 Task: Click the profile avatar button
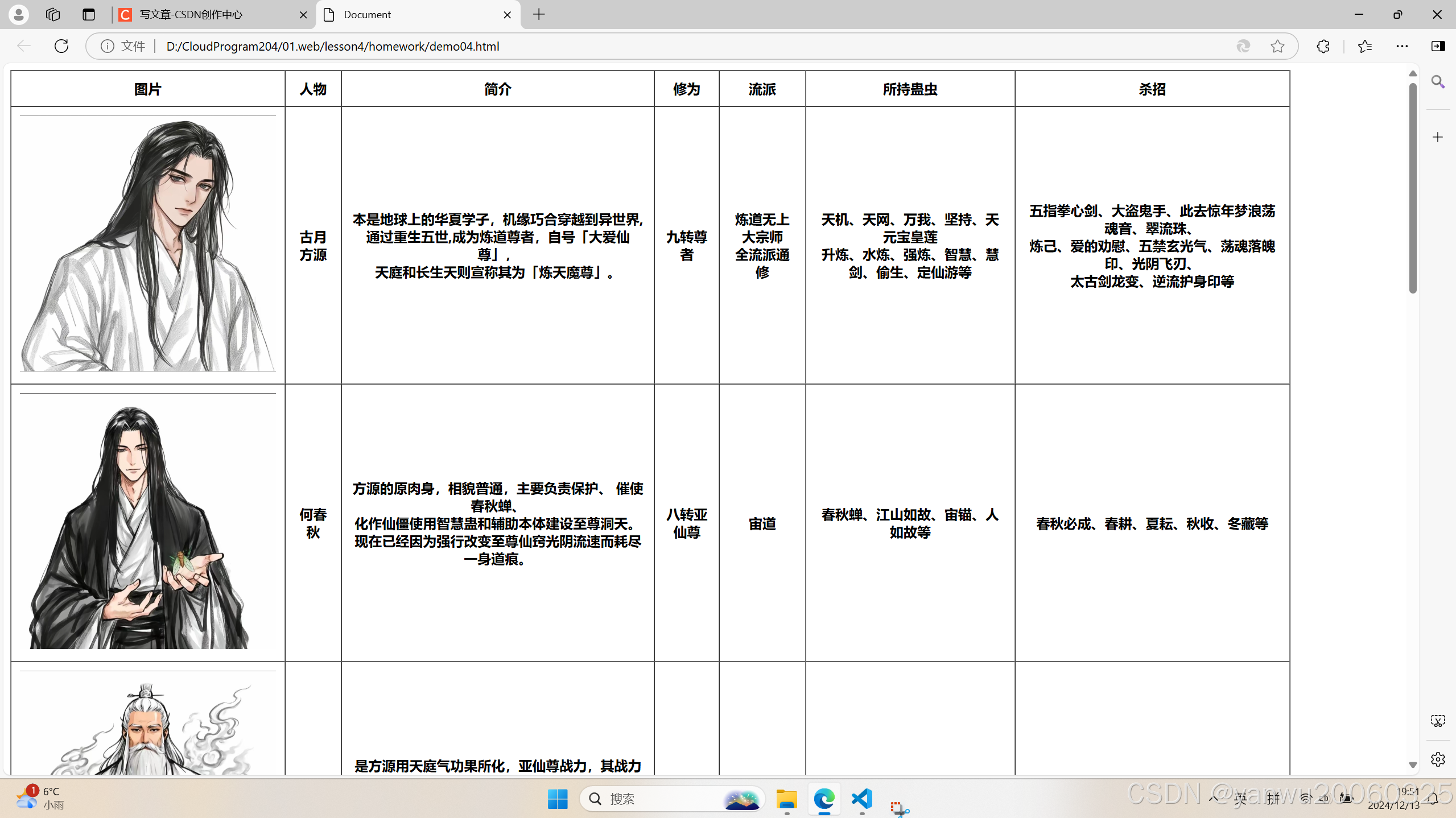18,14
